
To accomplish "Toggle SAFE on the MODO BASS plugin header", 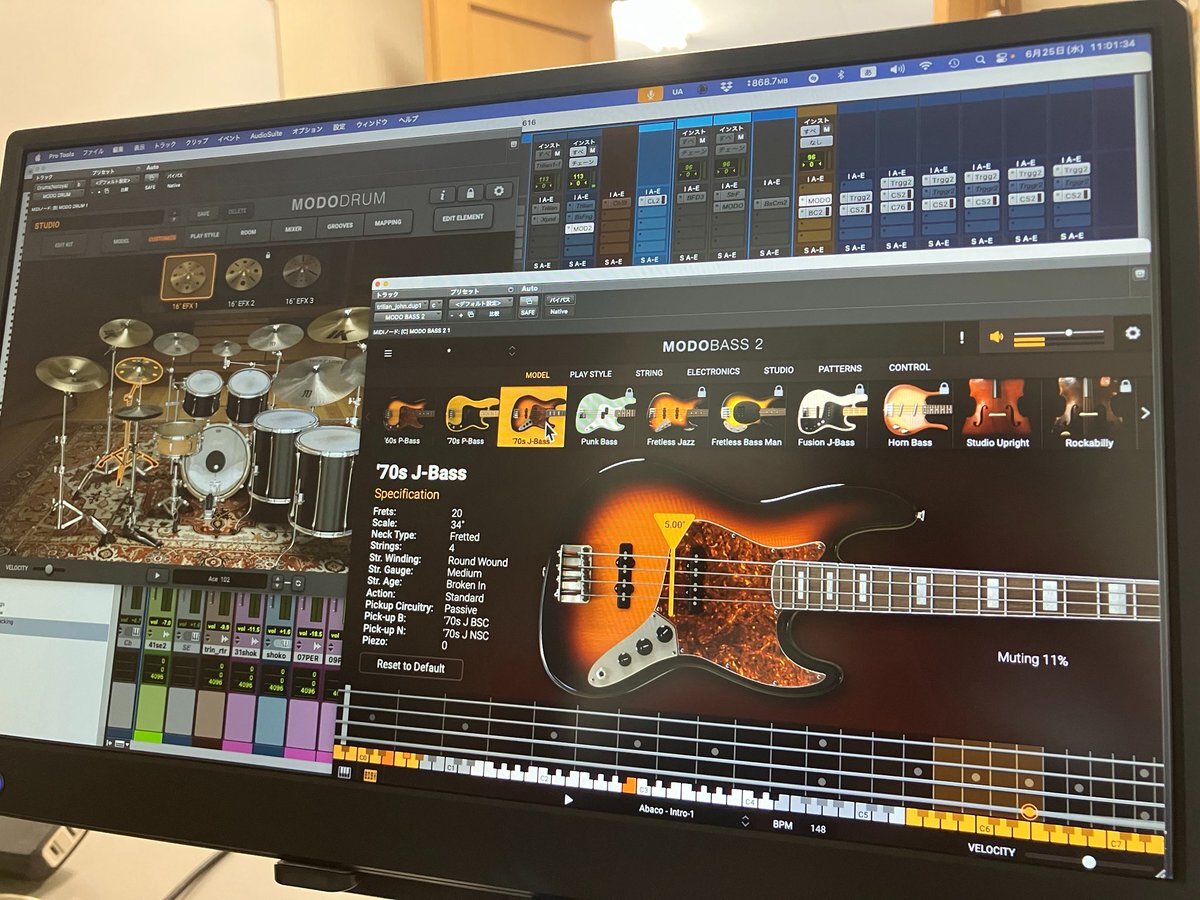I will (527, 312).
